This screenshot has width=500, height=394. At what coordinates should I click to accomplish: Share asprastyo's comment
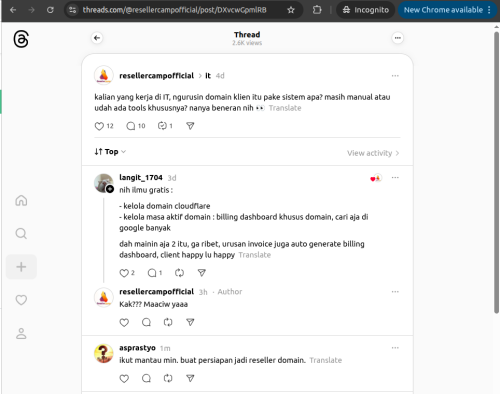pos(190,378)
